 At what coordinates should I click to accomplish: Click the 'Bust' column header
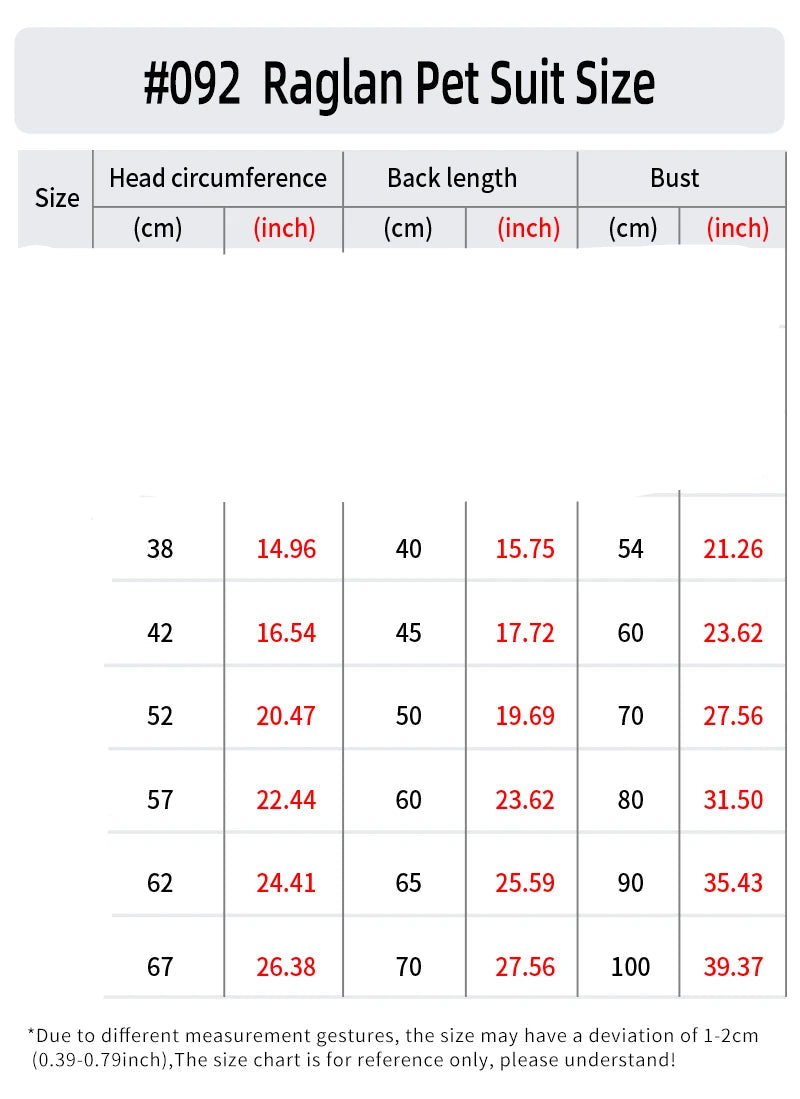pos(674,178)
